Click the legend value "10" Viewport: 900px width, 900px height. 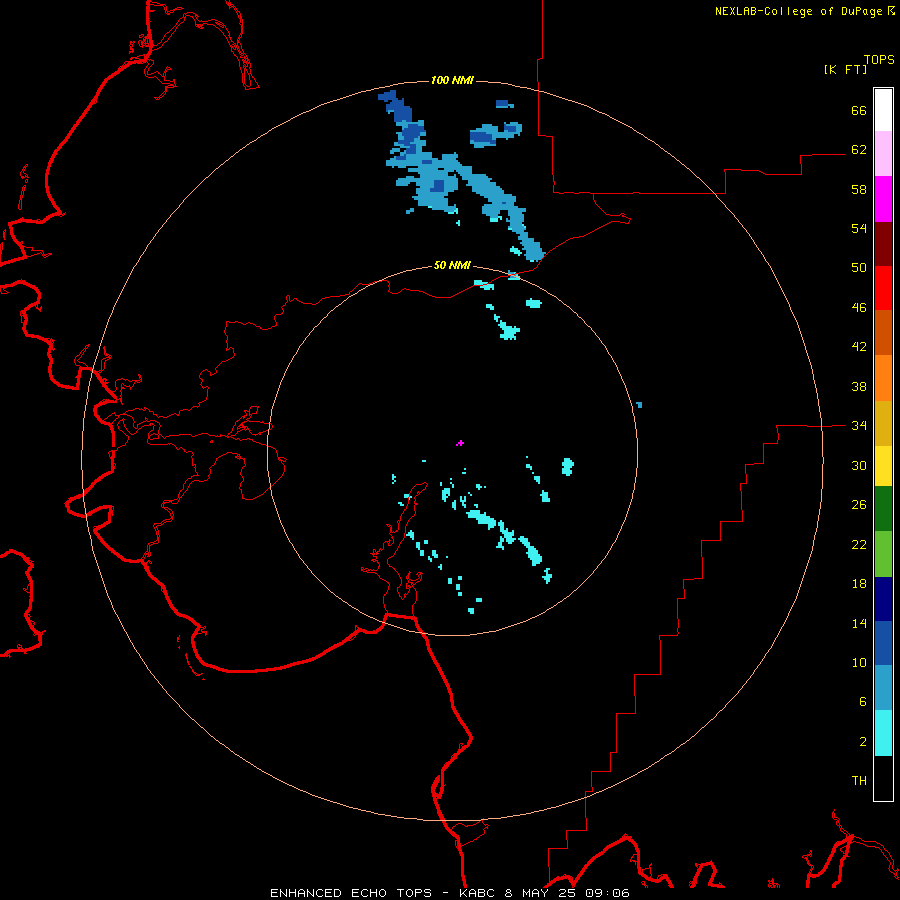click(859, 662)
